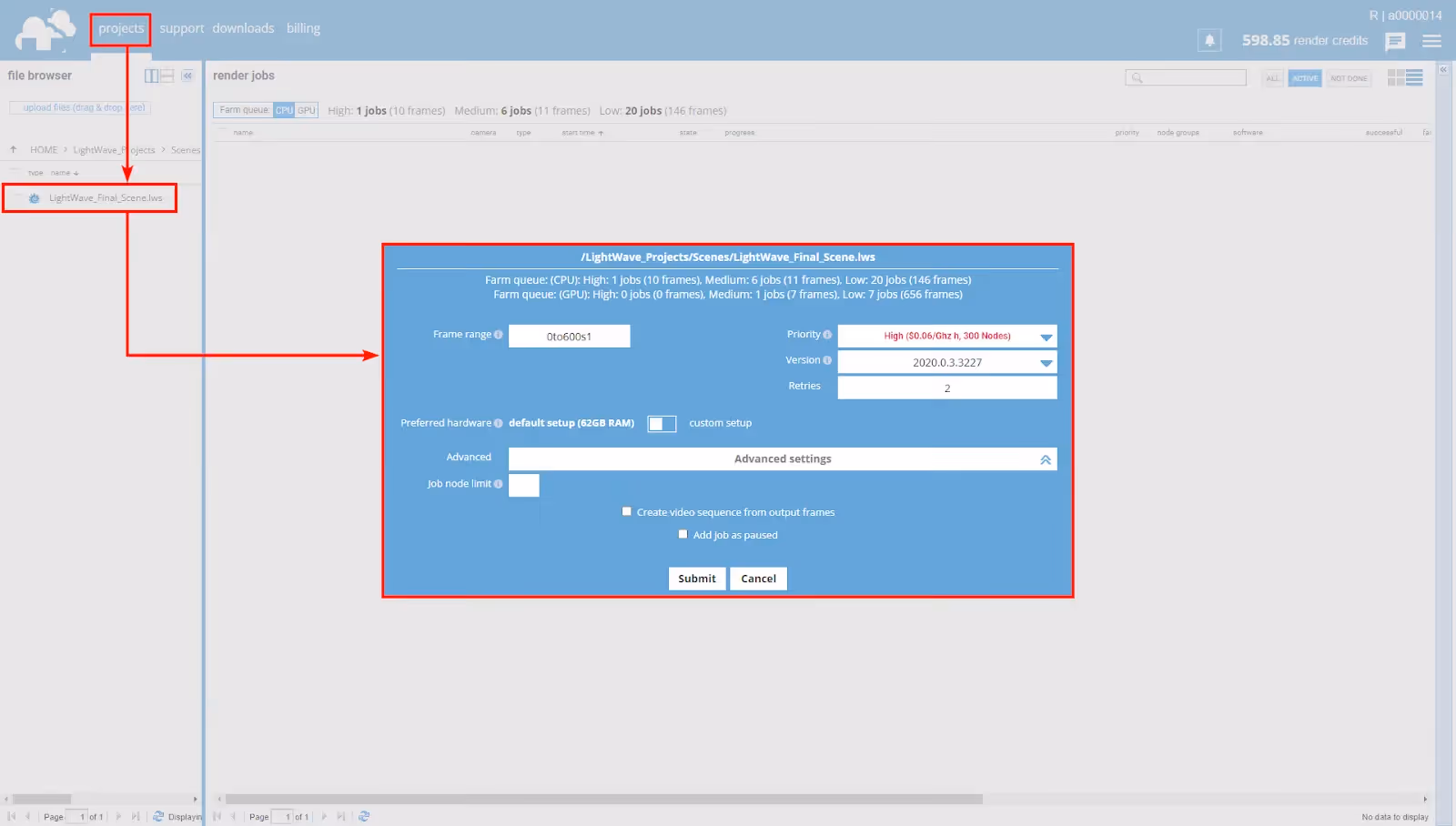The image size is (1456, 826).
Task: Click the render jobs search box
Action: (x=1186, y=78)
